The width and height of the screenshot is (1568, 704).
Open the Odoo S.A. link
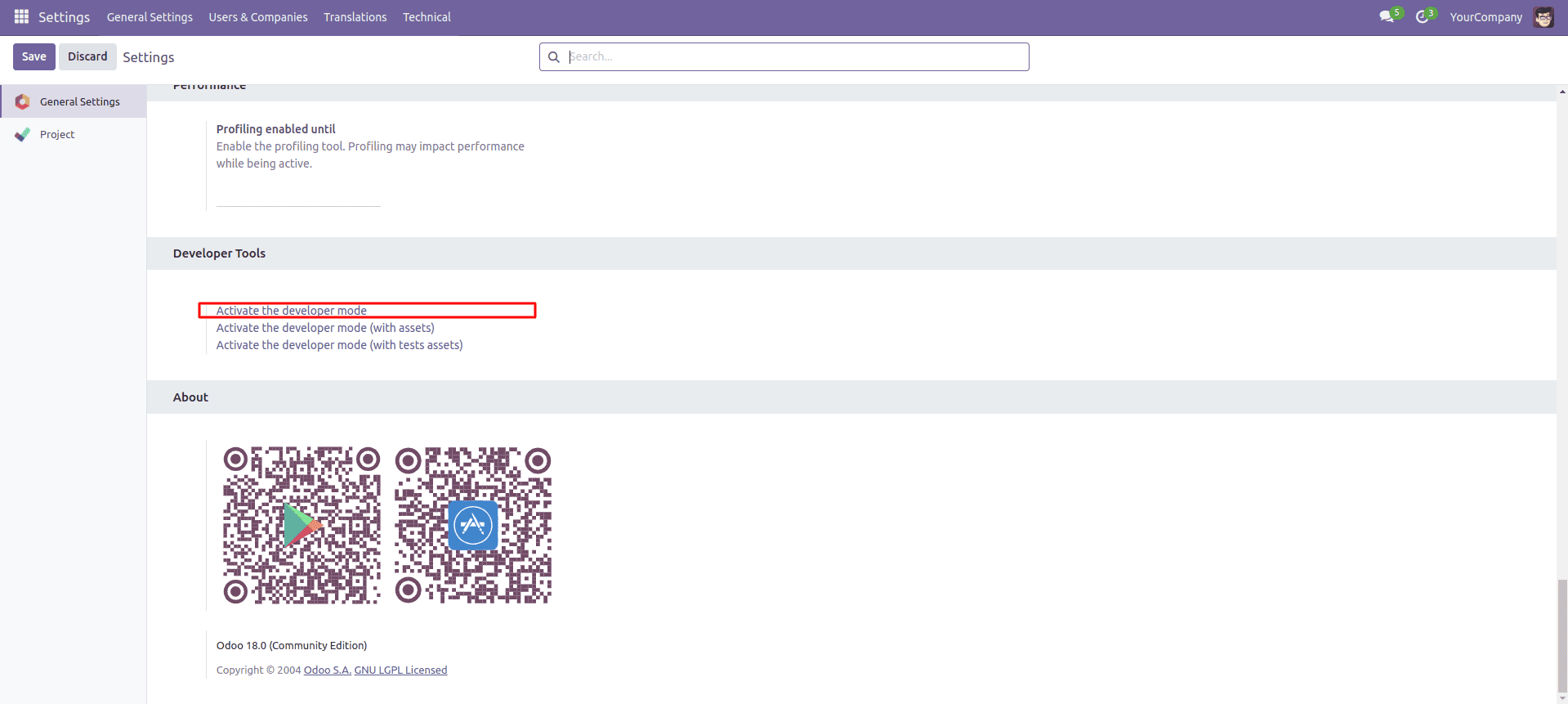[328, 670]
